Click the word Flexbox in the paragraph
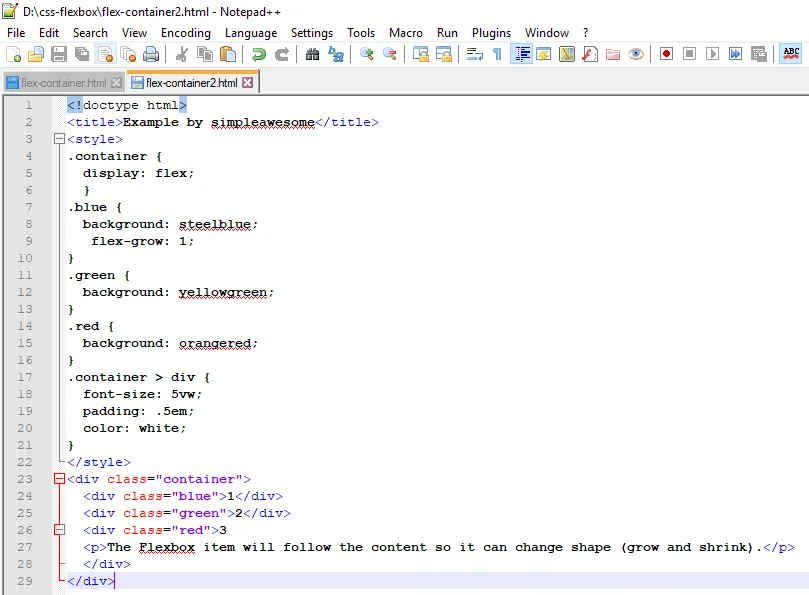Screen dimensions: 809x595 pyautogui.click(x=167, y=547)
